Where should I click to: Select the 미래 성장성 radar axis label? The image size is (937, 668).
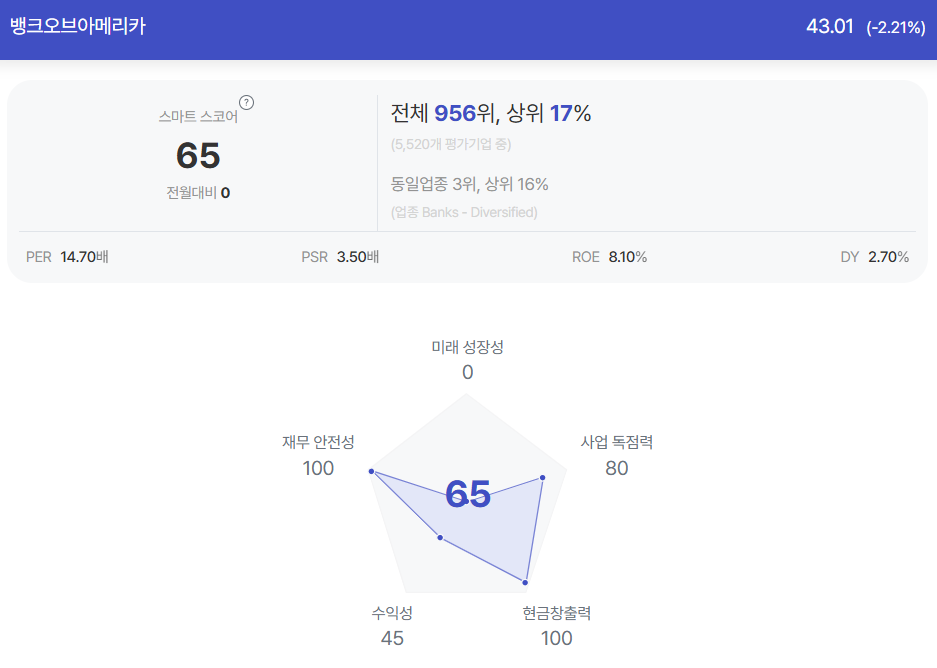pyautogui.click(x=467, y=347)
